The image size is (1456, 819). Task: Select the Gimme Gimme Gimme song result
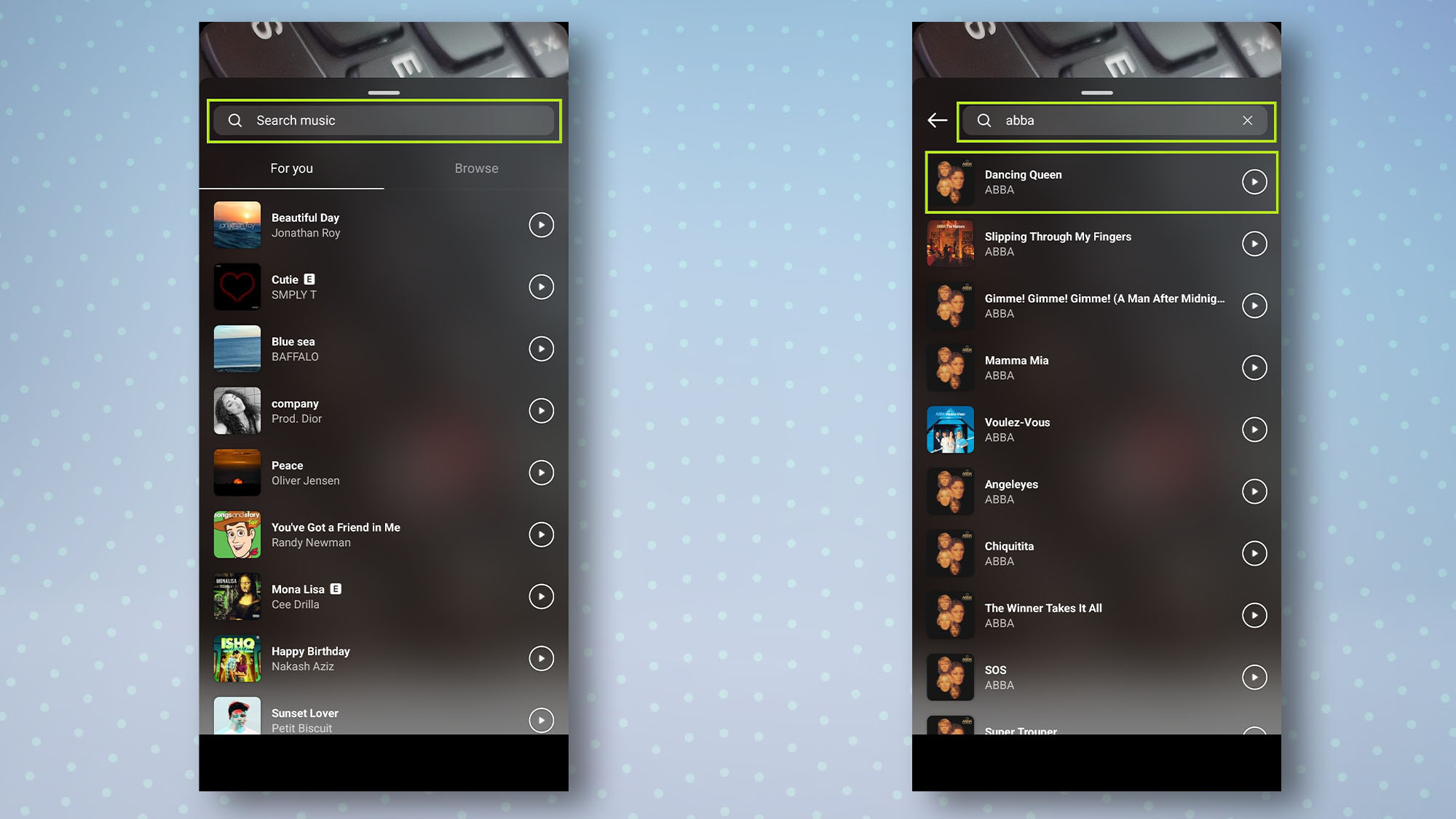click(x=1099, y=305)
